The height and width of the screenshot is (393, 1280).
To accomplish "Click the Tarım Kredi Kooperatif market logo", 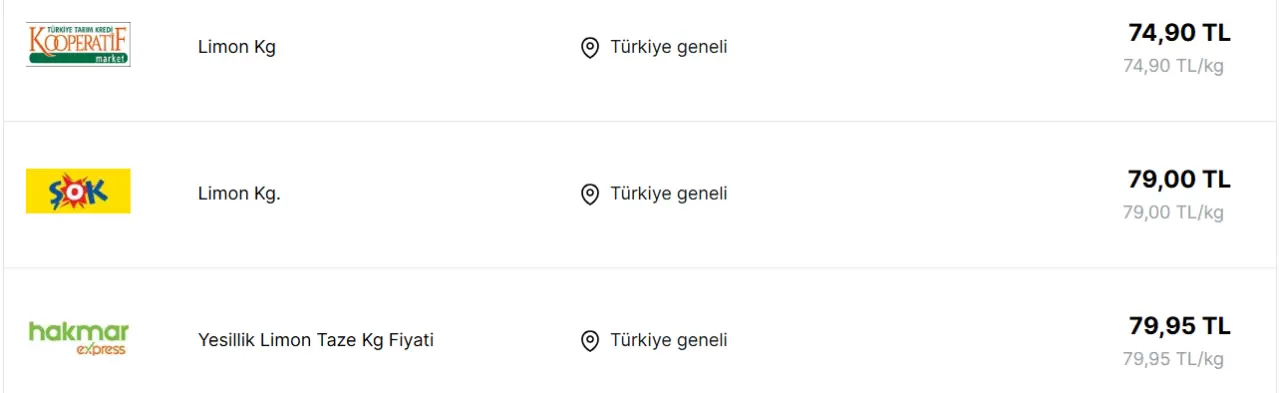I will tap(78, 45).
